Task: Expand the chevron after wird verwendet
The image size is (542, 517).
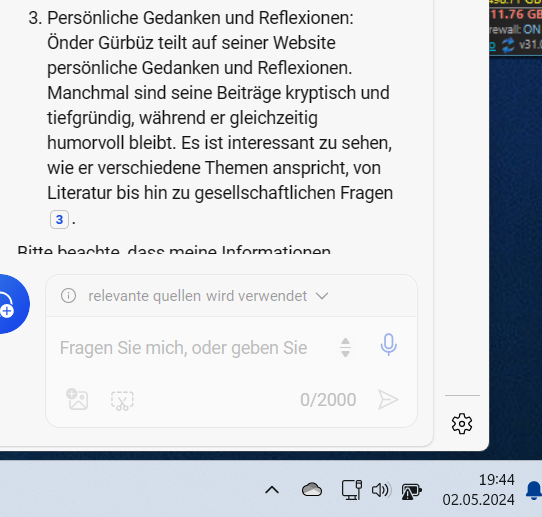Action: click(322, 296)
